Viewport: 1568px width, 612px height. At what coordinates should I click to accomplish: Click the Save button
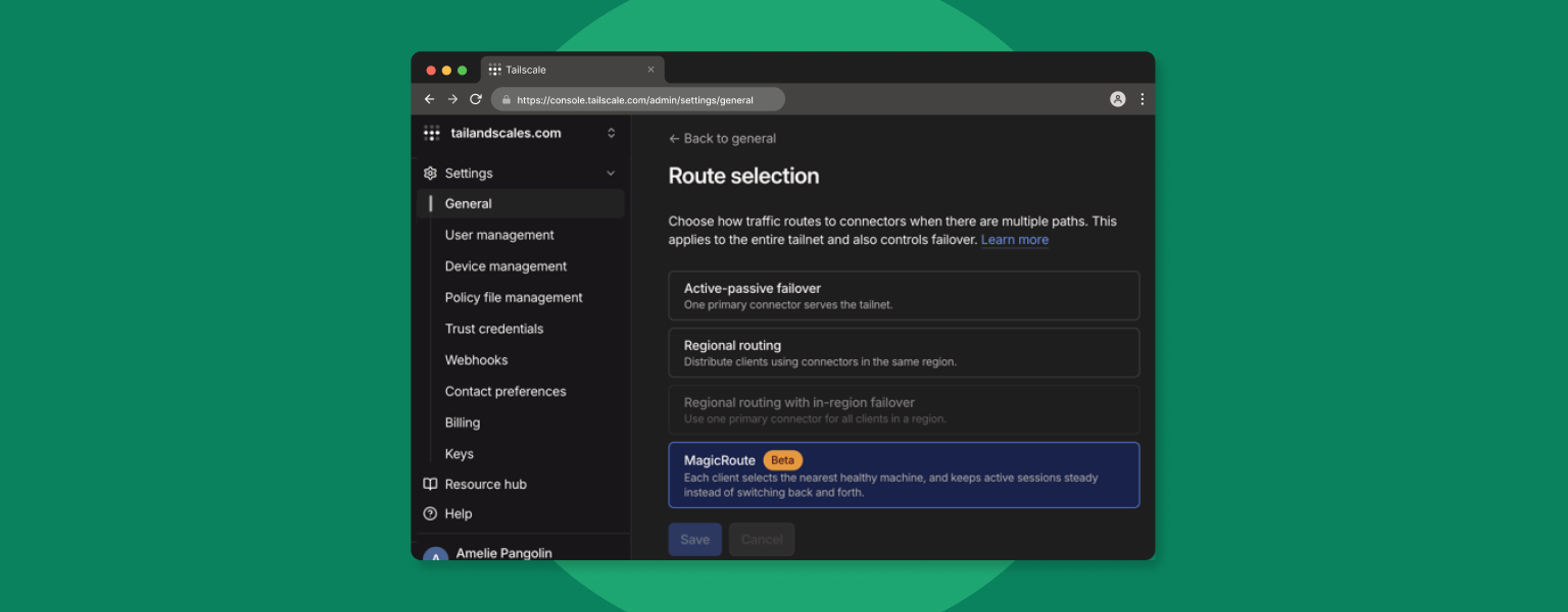point(695,540)
